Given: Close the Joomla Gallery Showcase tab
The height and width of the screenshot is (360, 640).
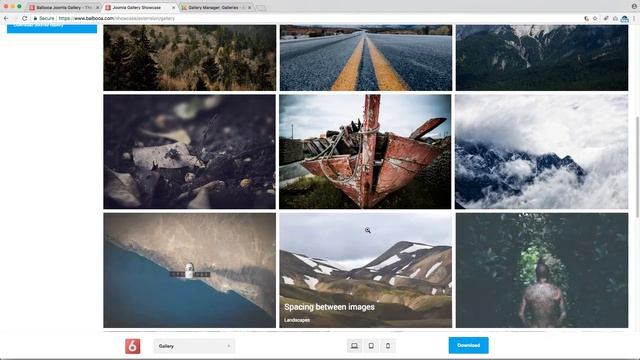Looking at the screenshot, I should point(173,7).
